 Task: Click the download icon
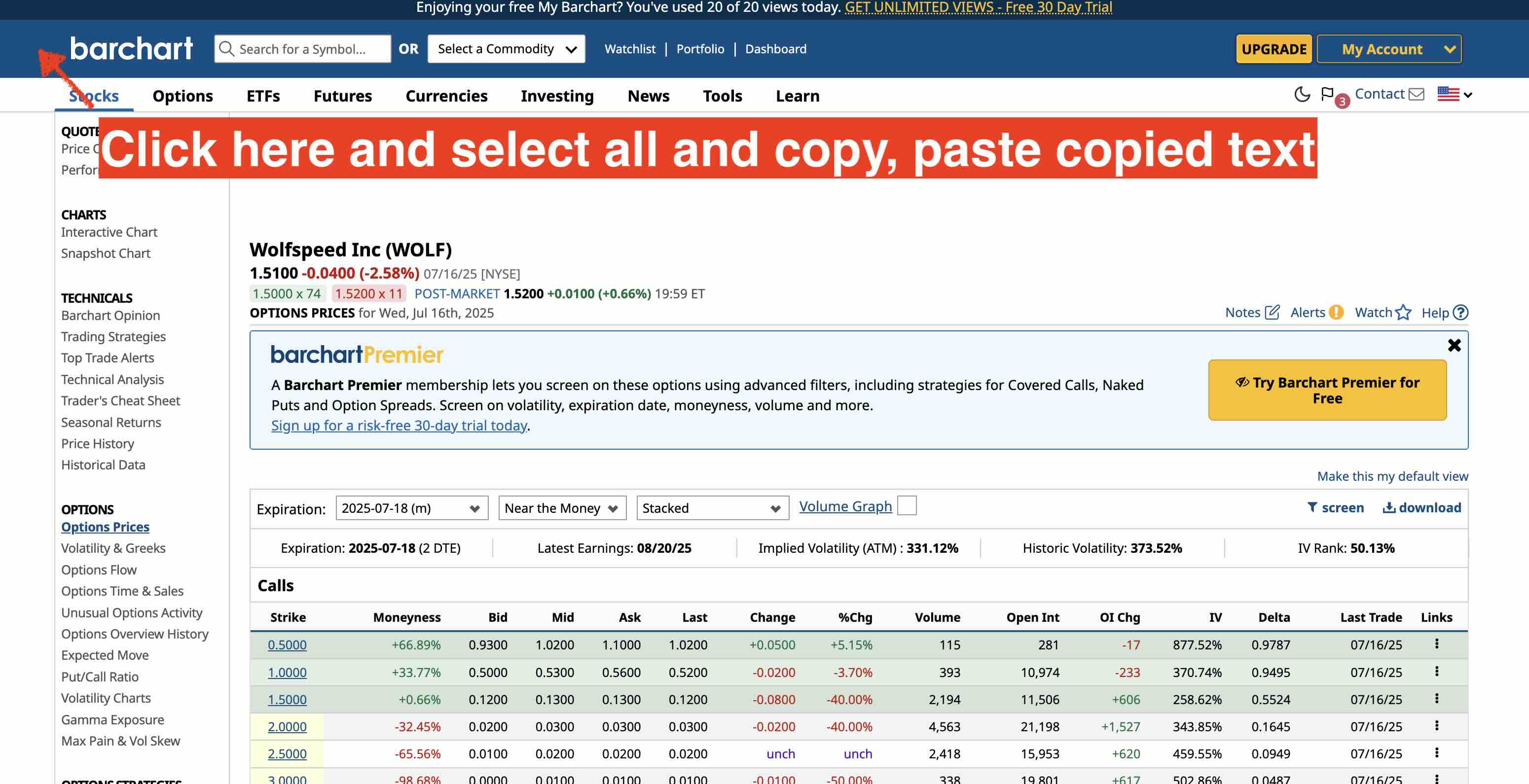(x=1389, y=507)
